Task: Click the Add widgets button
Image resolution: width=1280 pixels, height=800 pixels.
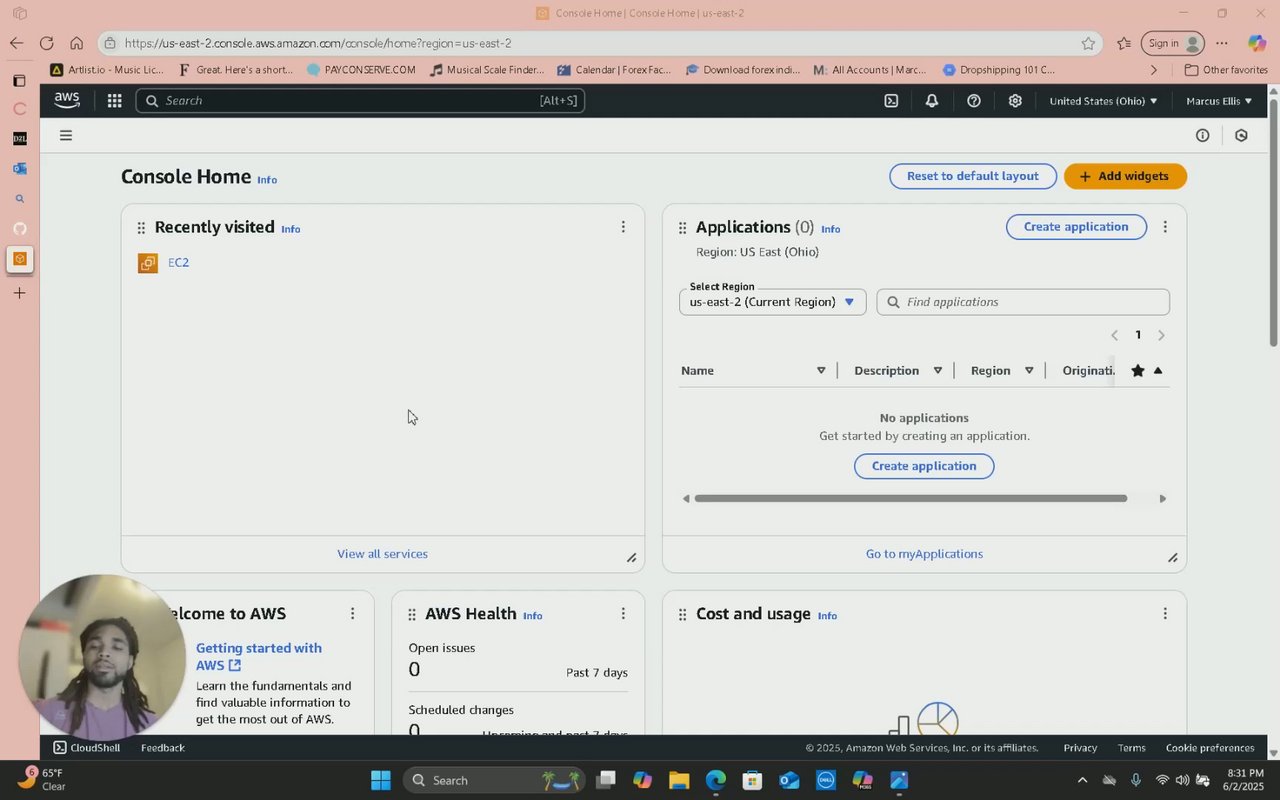Action: tap(1125, 176)
